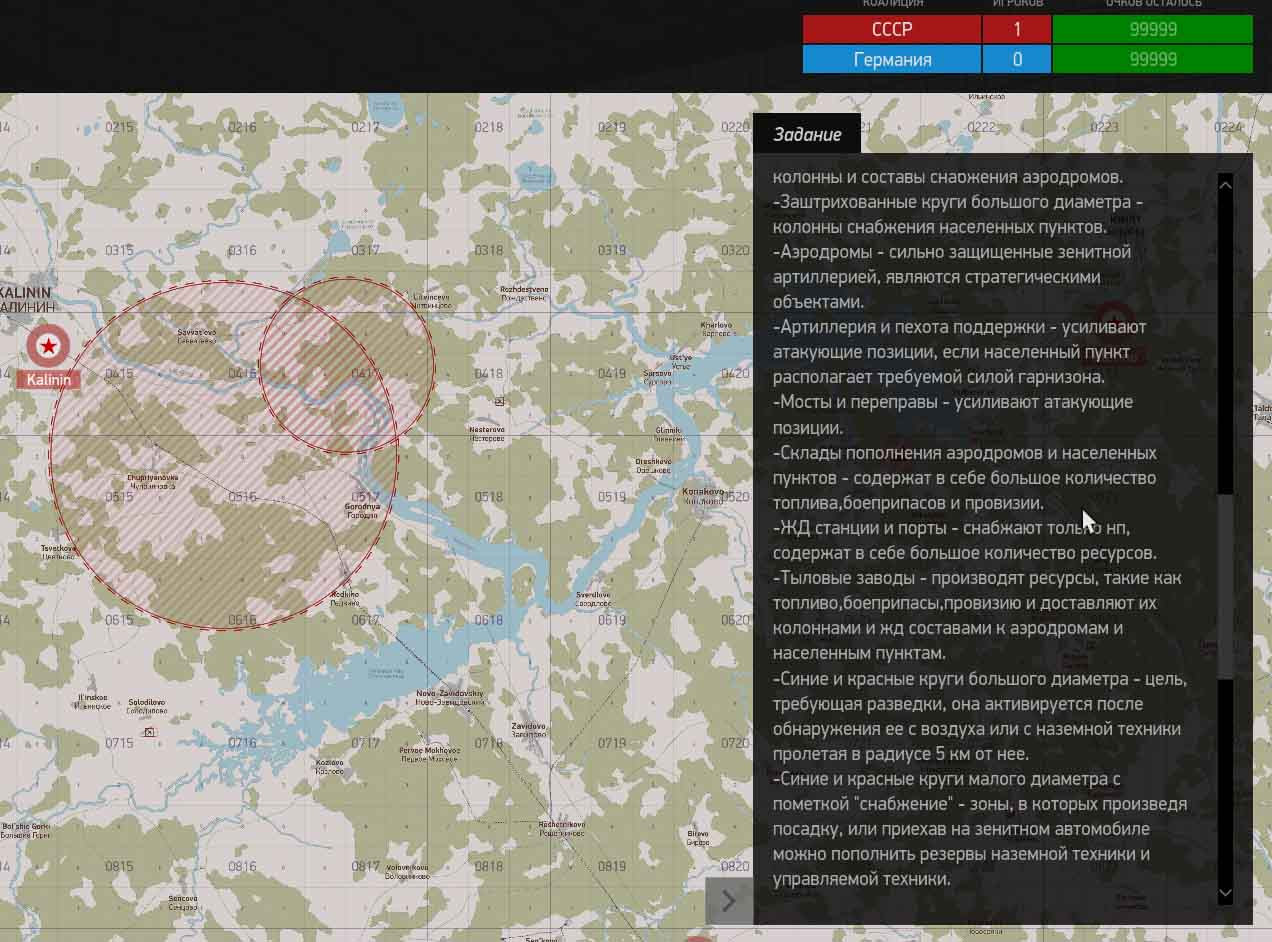Click the 99999 points in Германия row
Viewport: 1272px width, 942px height.
(1153, 60)
